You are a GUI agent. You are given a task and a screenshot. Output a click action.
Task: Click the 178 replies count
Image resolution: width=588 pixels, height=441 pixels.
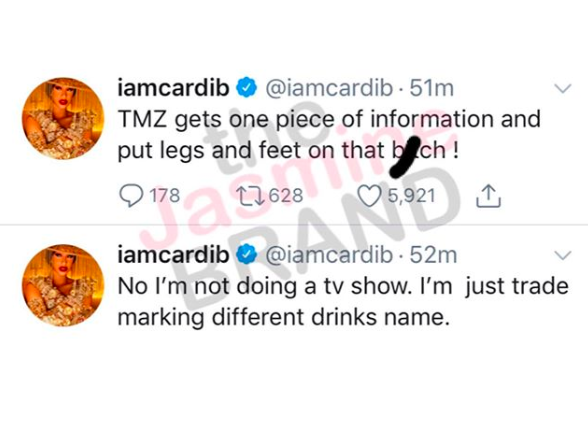[x=165, y=196]
